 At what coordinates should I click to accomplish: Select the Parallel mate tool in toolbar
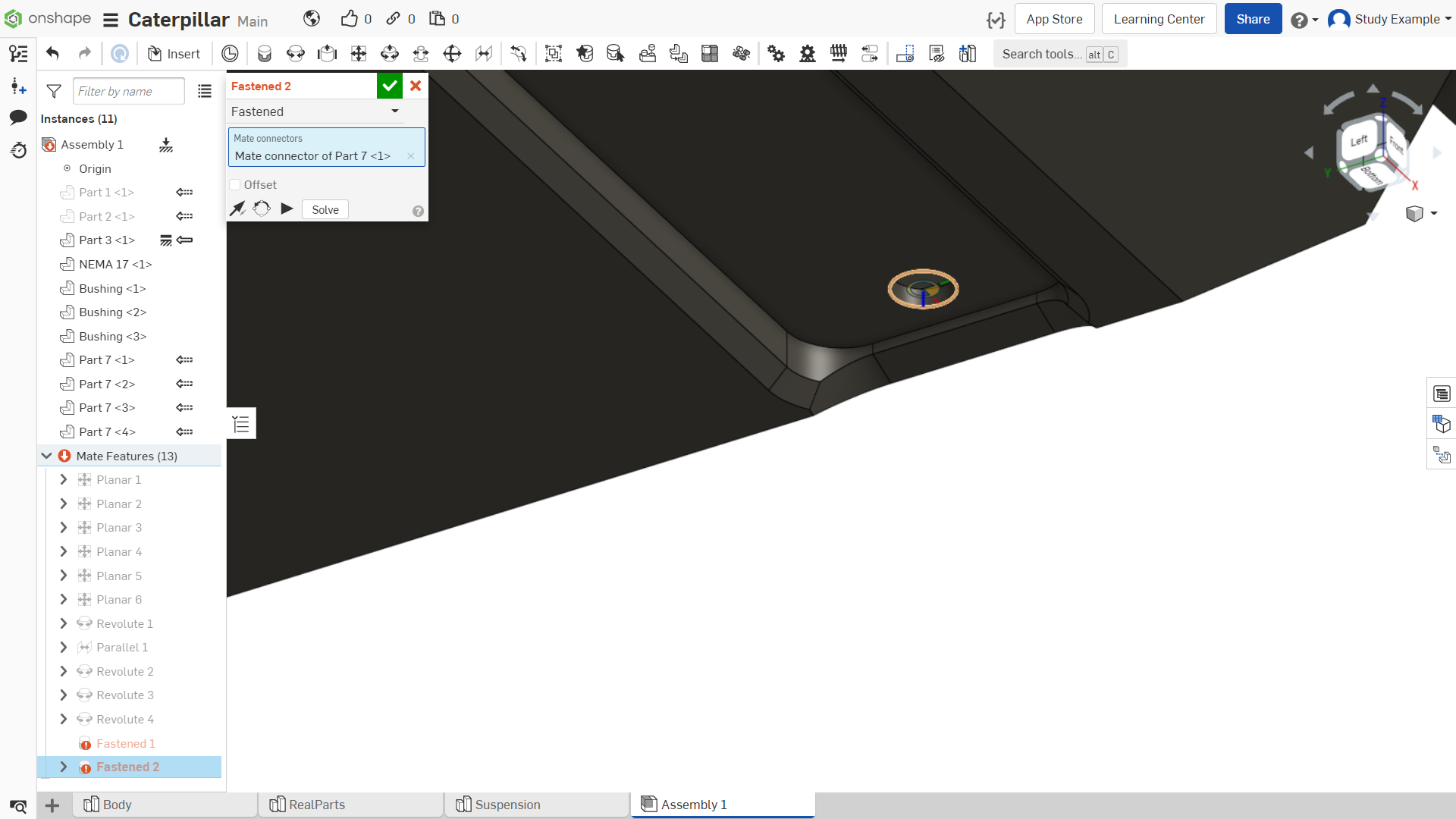point(484,54)
